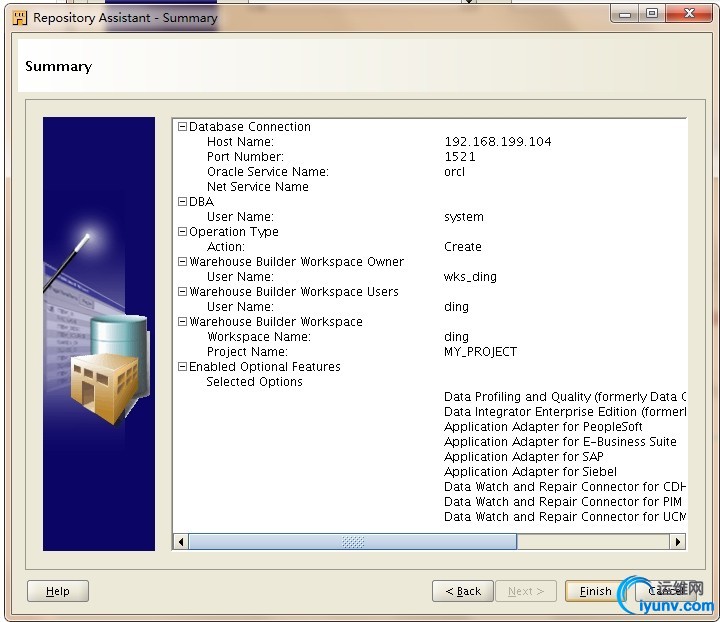
Task: Collapse the Operation Type section
Action: [182, 232]
